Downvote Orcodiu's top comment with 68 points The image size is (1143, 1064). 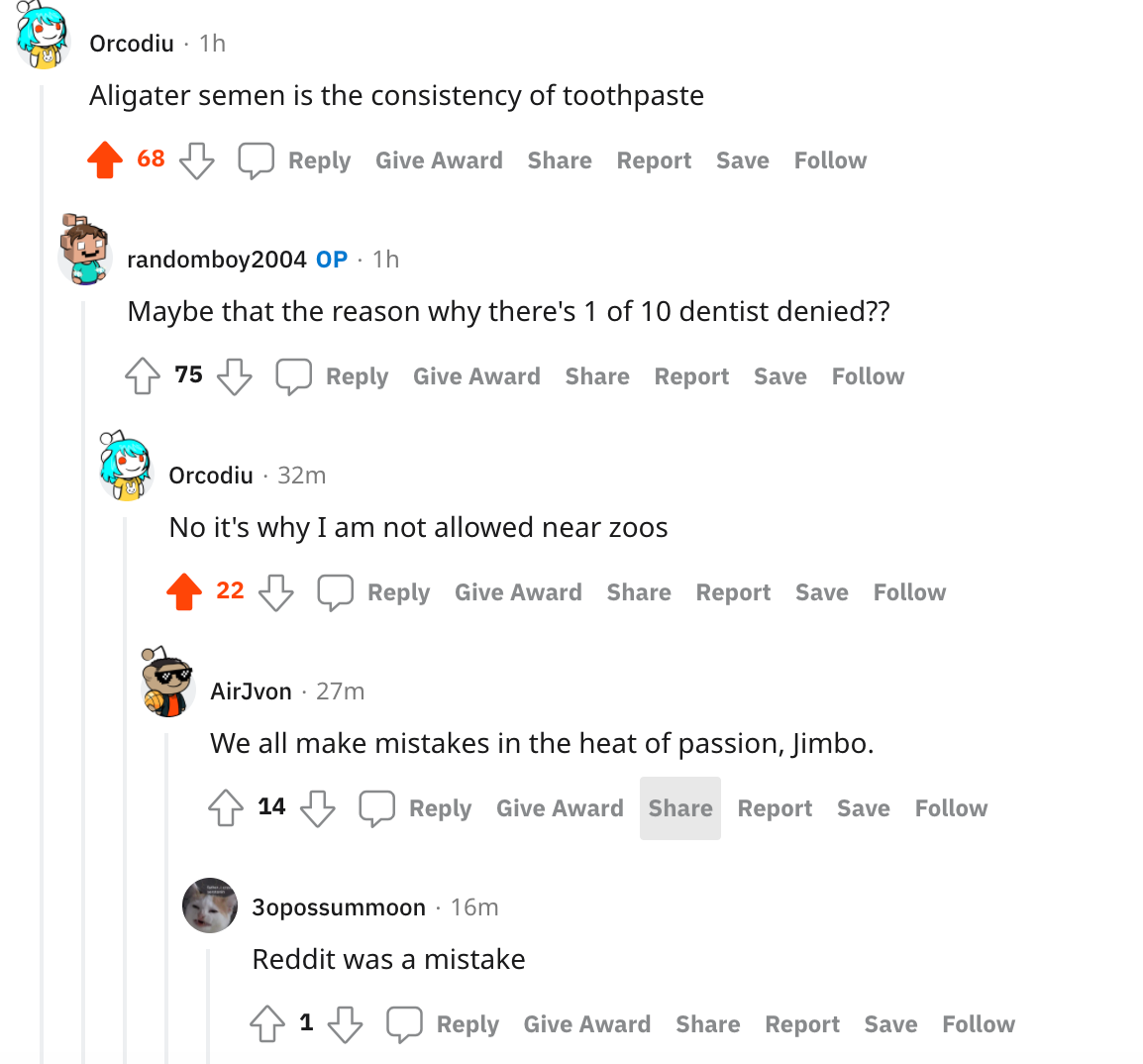(197, 160)
